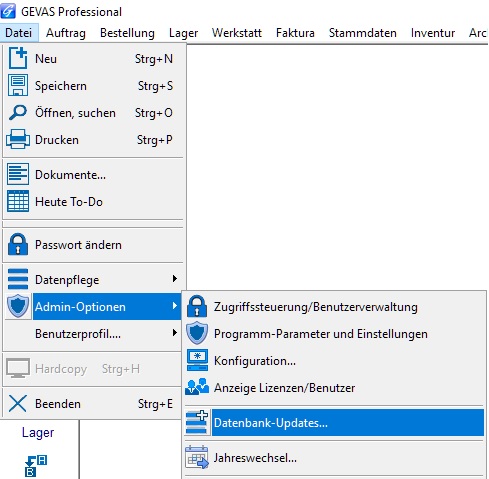489x479 pixels.
Task: Click the Dokumente text lines icon
Action: (x=18, y=174)
